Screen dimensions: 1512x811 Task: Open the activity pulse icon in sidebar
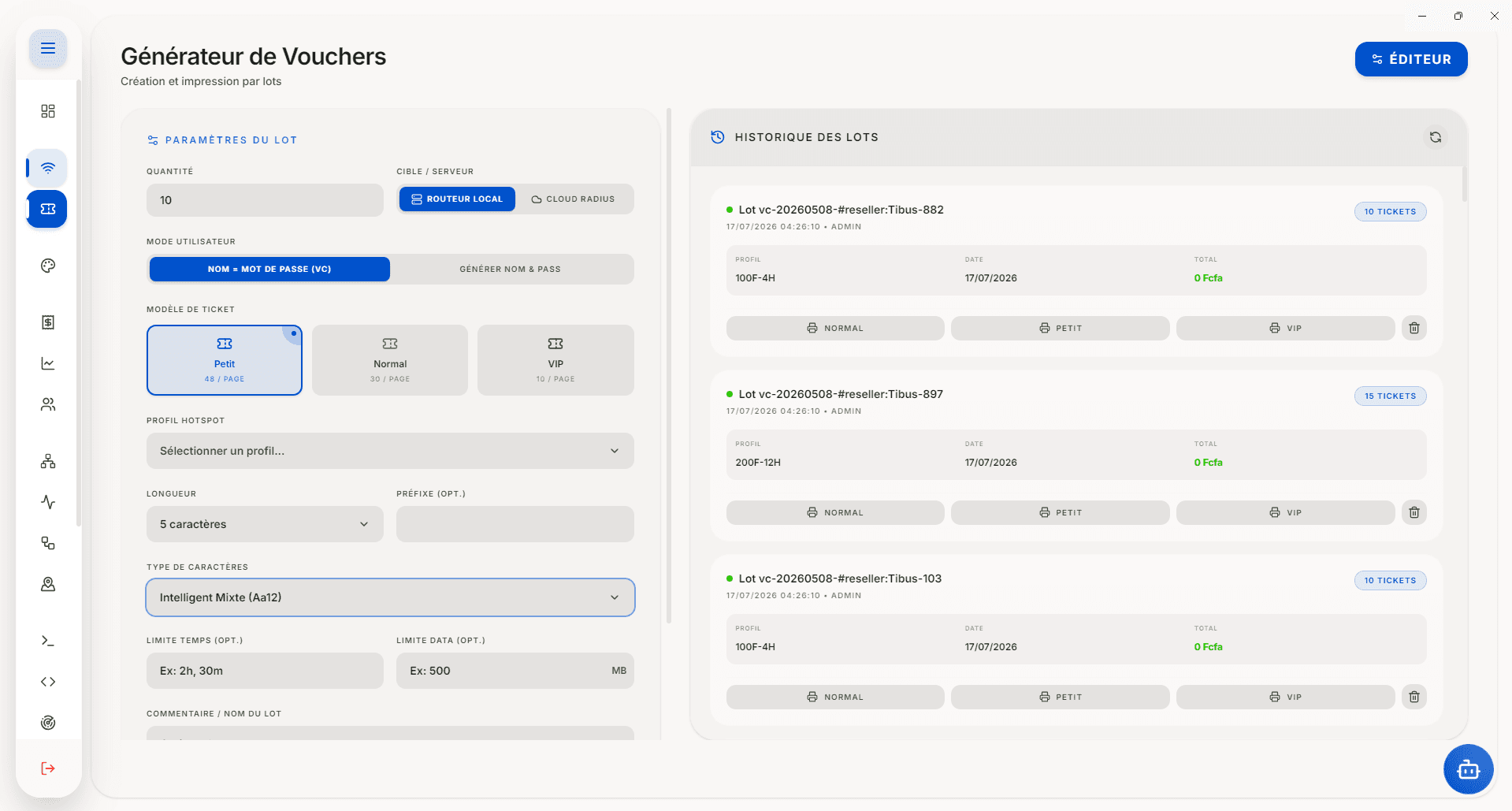pos(48,502)
